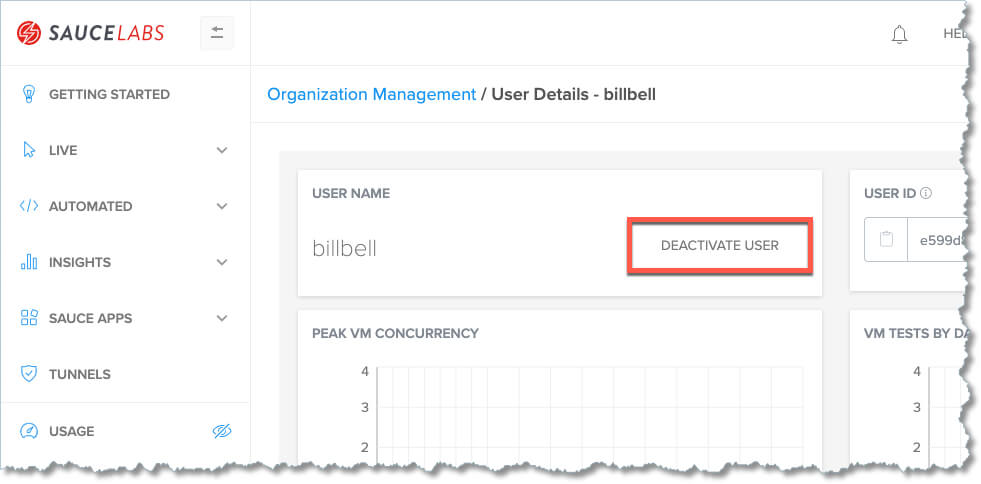Toggle the Usage visibility eye icon
The width and height of the screenshot is (981, 484).
(222, 431)
